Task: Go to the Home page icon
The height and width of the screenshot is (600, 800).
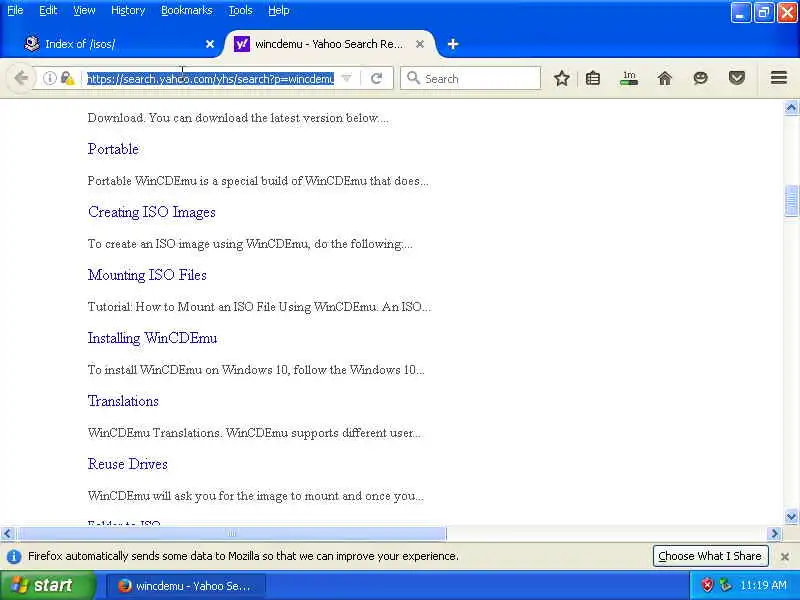Action: [x=665, y=78]
